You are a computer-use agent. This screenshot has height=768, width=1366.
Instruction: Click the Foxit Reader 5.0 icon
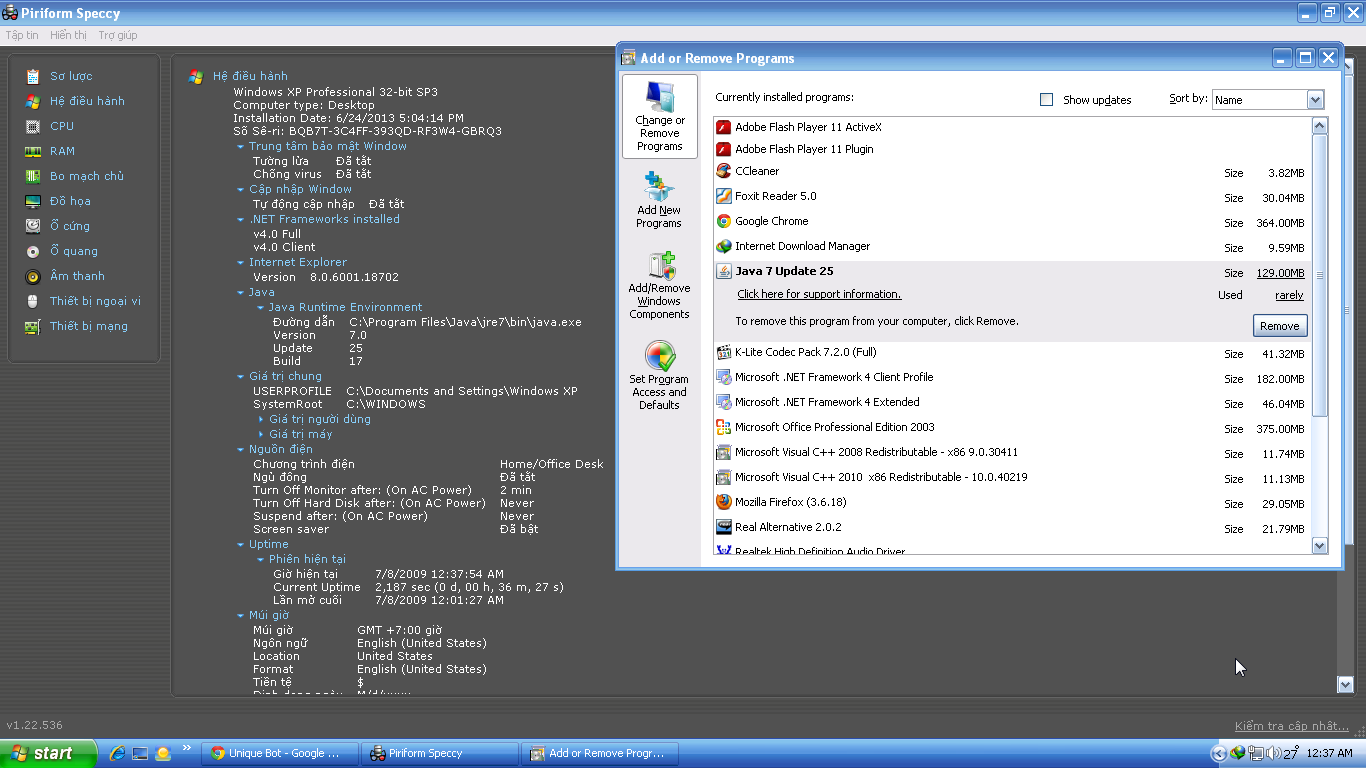[x=724, y=196]
